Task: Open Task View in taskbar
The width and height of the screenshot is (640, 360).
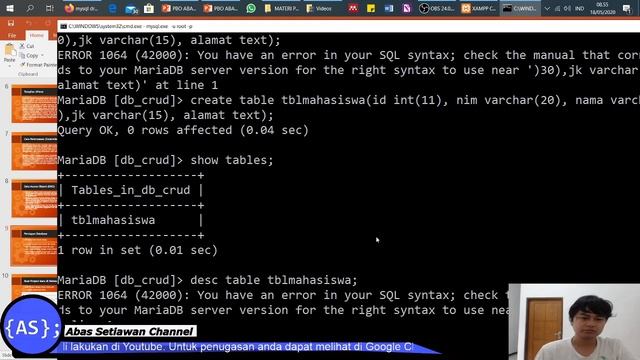Action: pyautogui.click(x=50, y=8)
